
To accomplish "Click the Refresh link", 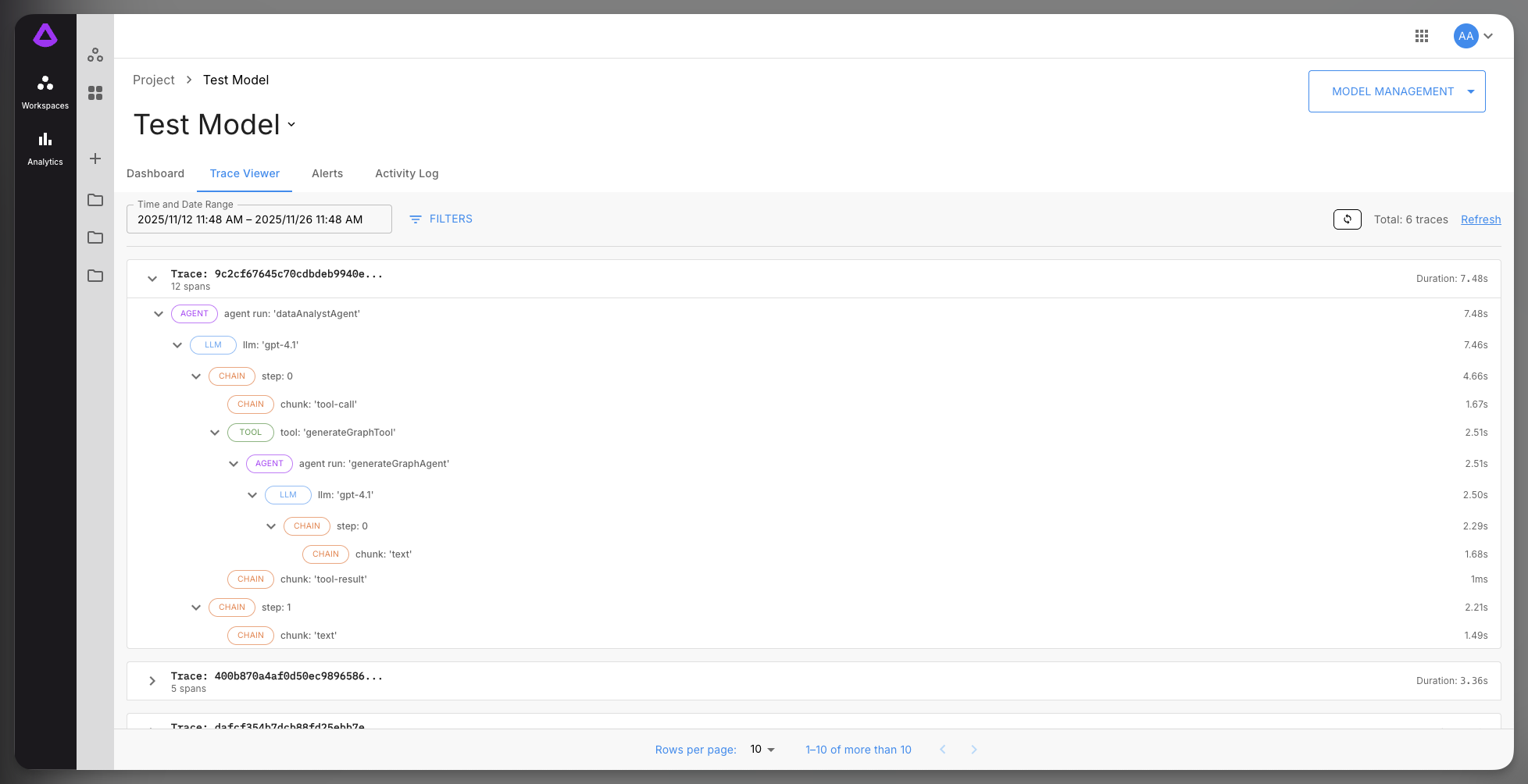I will pos(1481,219).
